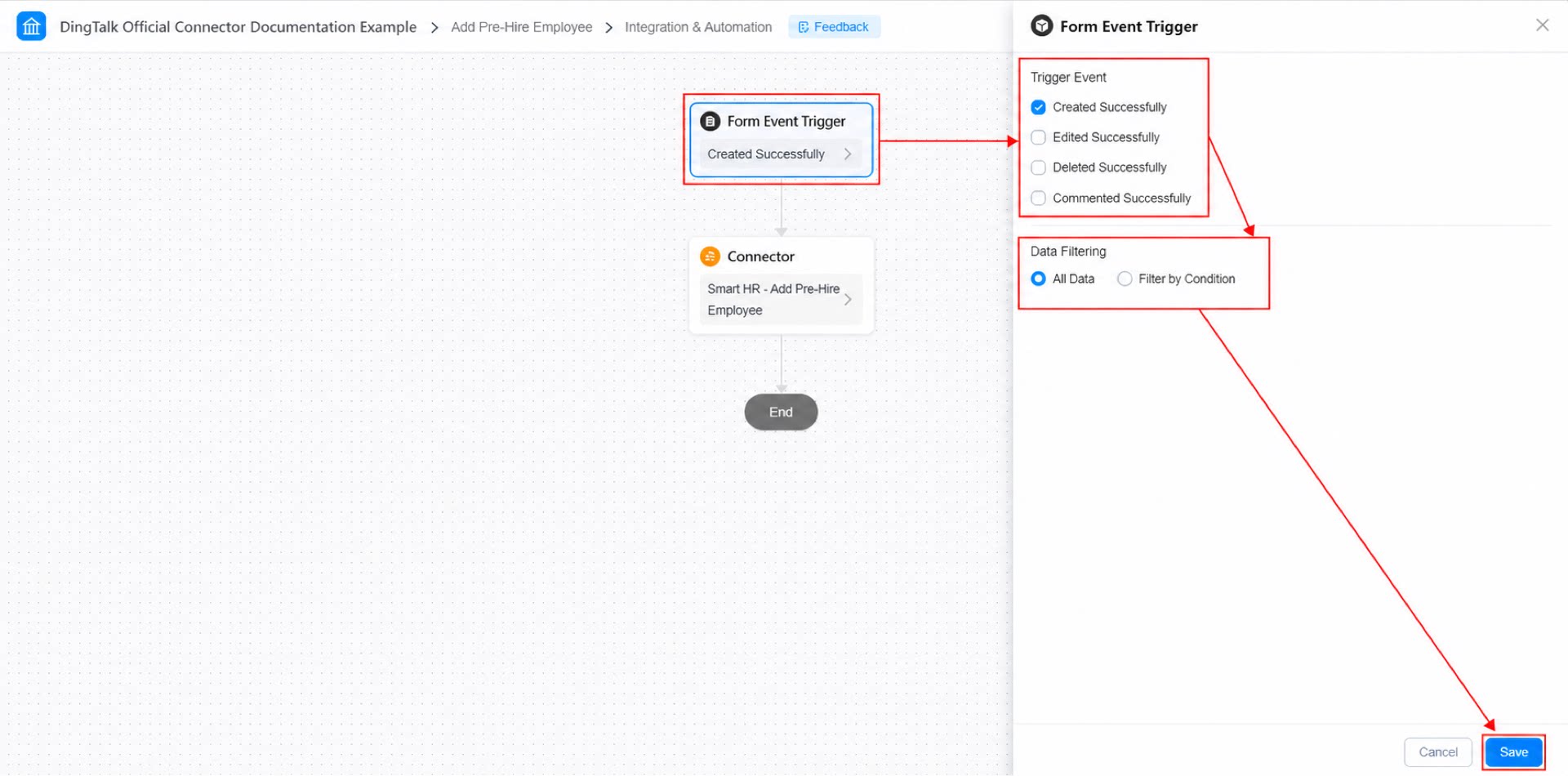
Task: Open Smart HR - Add Pre-Hire Employee chevron
Action: click(848, 300)
